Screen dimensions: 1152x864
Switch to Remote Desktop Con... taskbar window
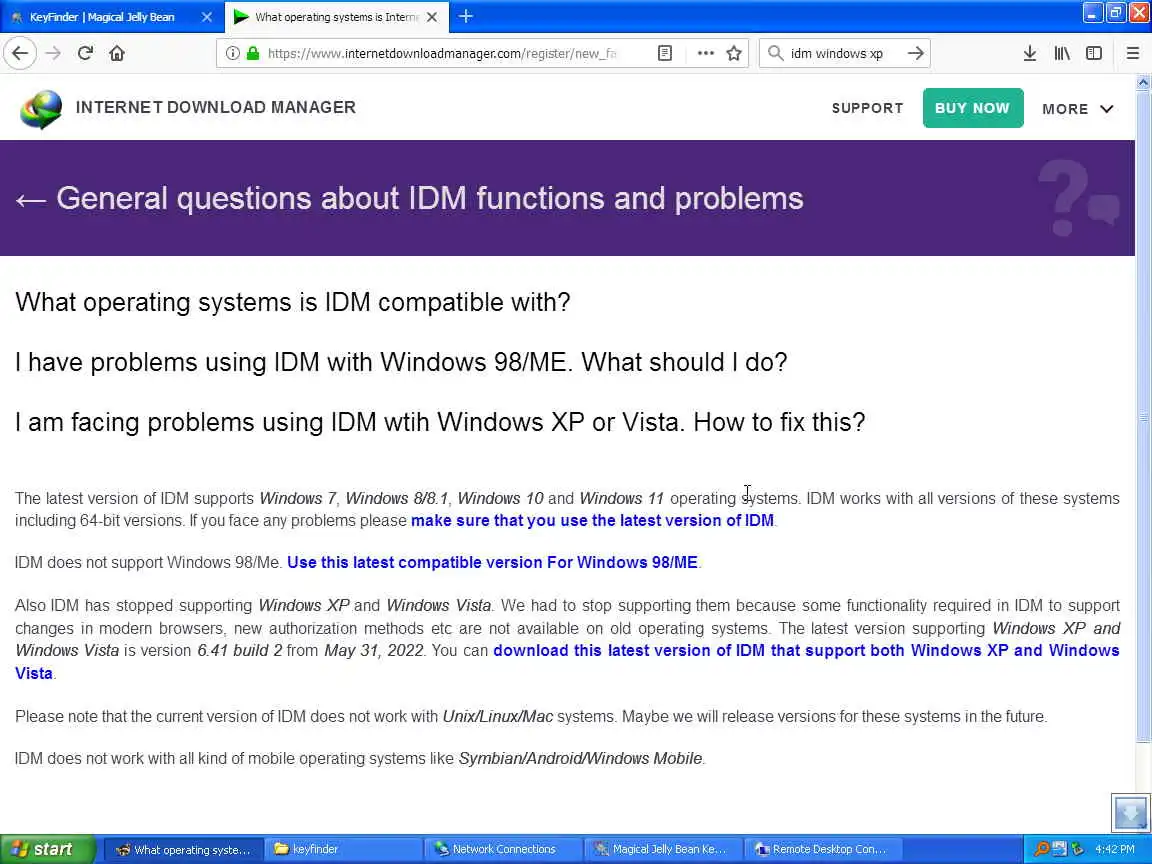click(824, 849)
